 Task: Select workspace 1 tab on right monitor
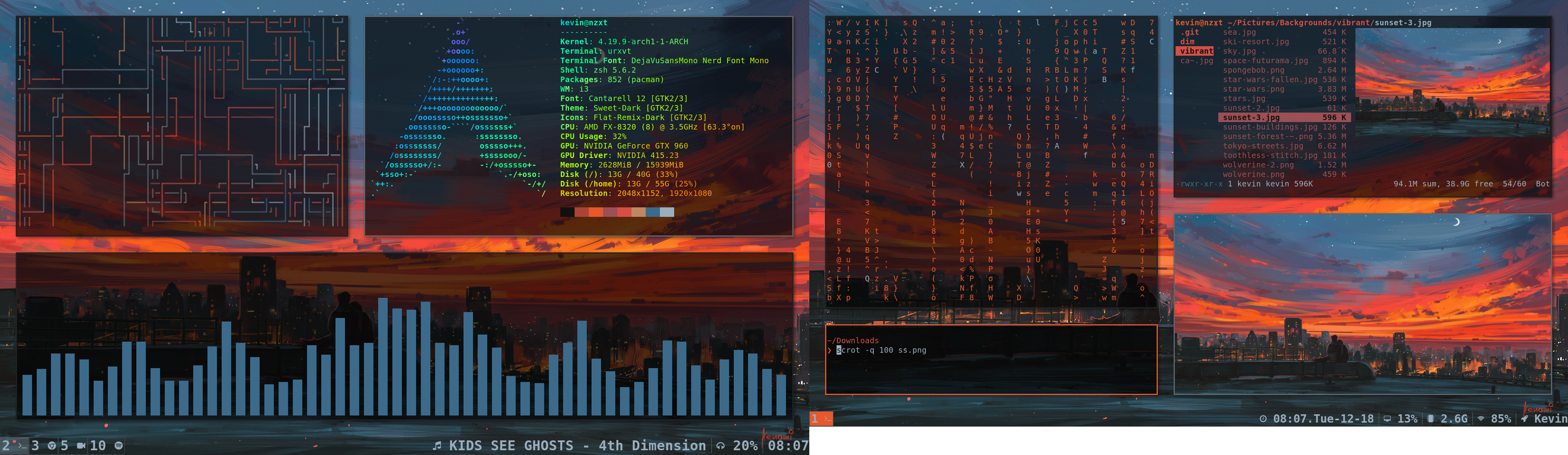[x=820, y=419]
